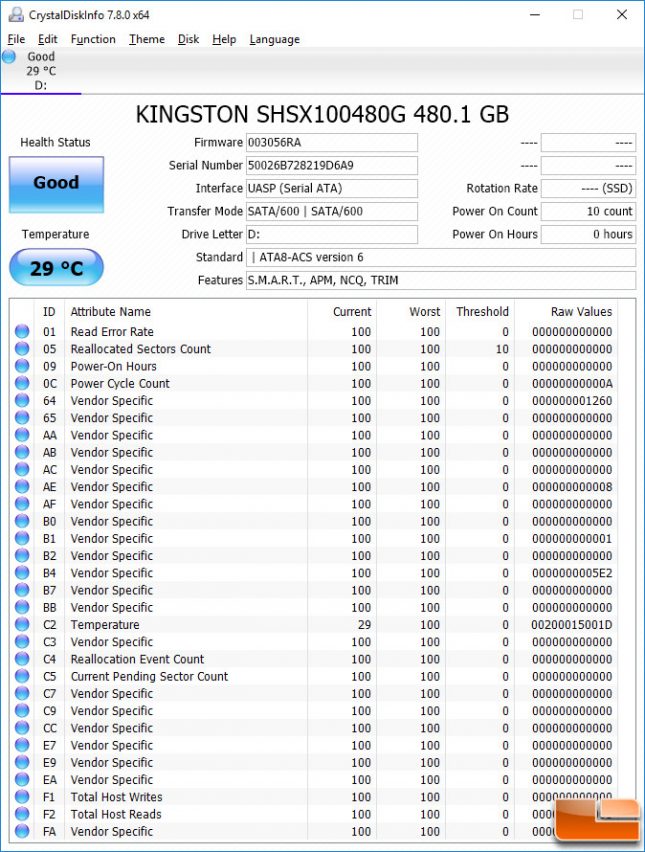Select the Read Error Rate attribute name
The image size is (645, 852).
112,331
